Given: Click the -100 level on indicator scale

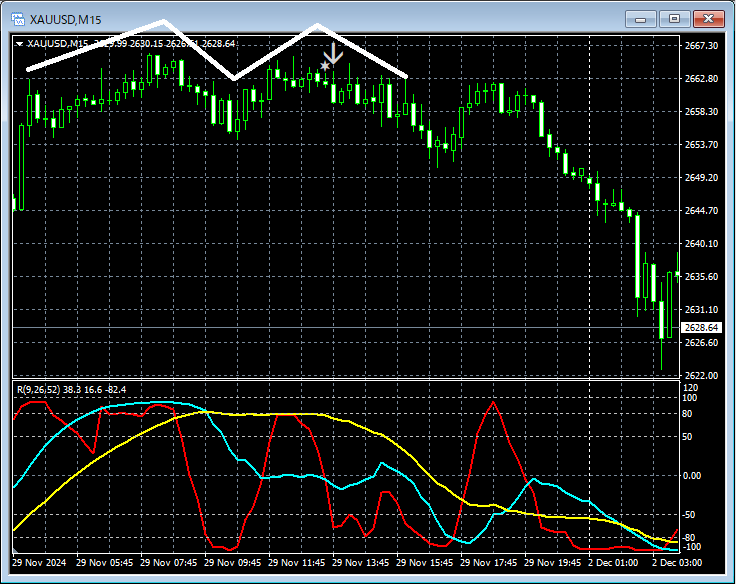Looking at the screenshot, I should (x=691, y=547).
